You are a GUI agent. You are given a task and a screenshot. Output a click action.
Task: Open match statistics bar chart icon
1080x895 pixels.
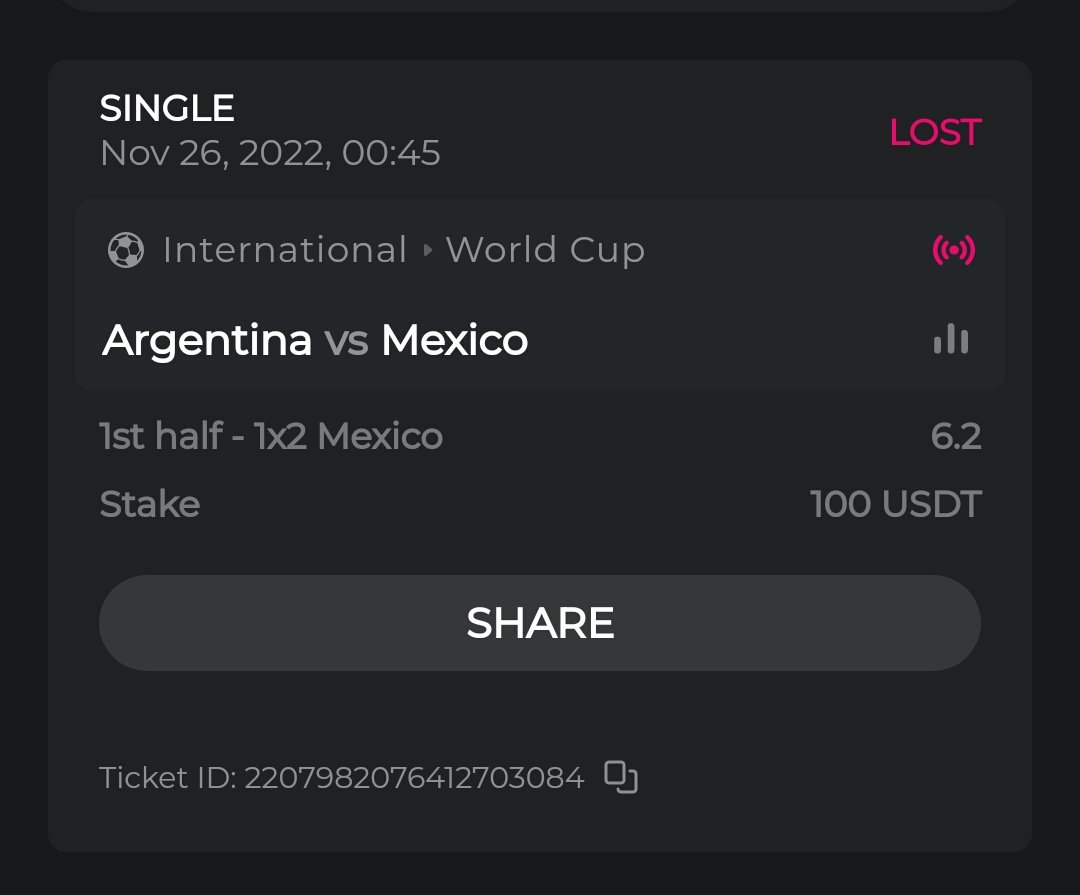pos(951,340)
